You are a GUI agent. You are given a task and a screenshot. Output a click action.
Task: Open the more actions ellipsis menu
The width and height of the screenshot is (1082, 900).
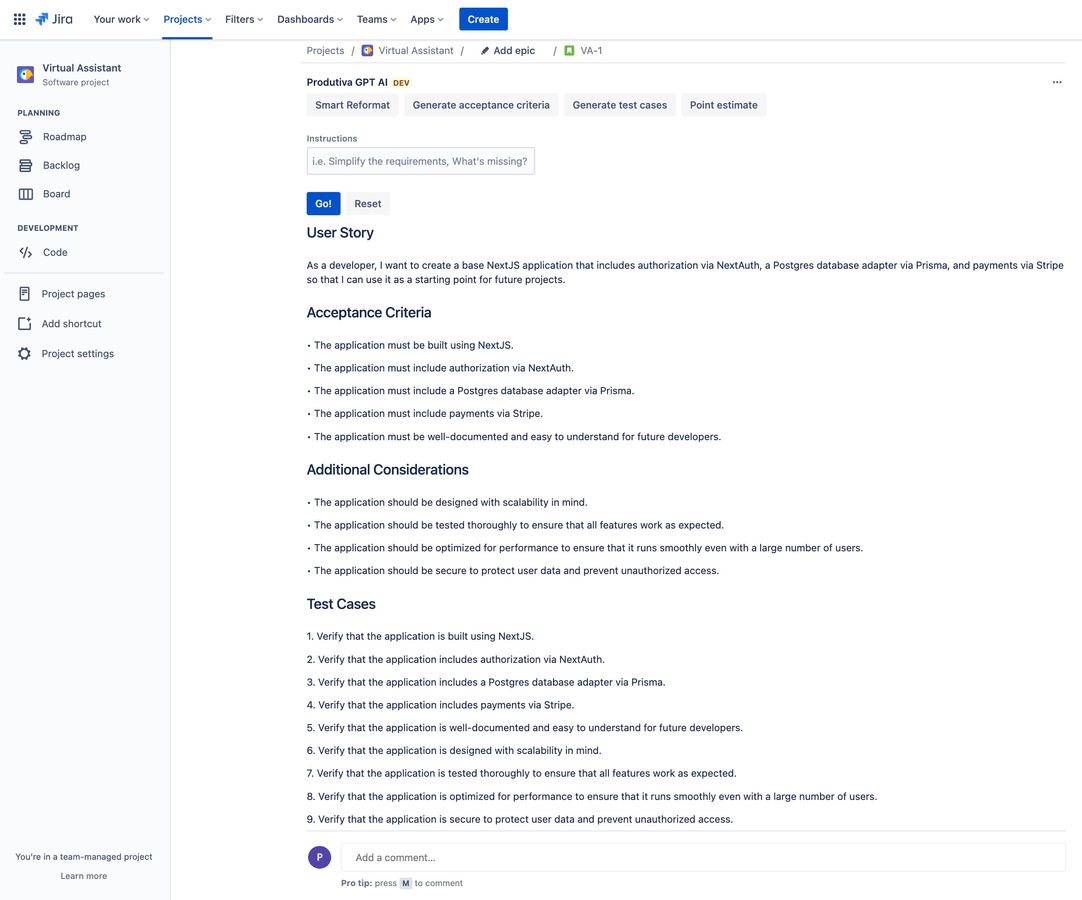pyautogui.click(x=1056, y=82)
